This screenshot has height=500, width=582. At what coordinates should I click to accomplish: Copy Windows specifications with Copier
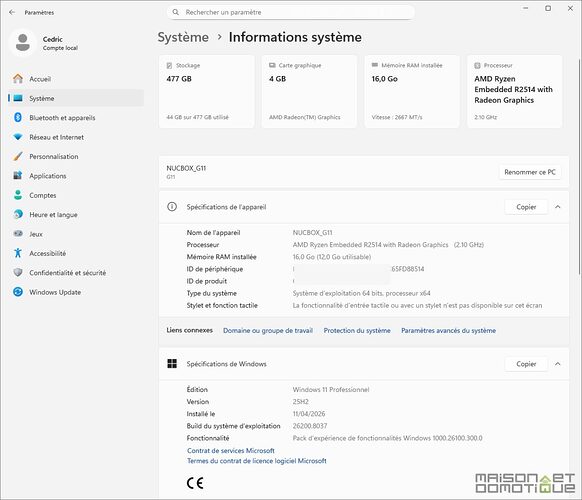tap(526, 364)
